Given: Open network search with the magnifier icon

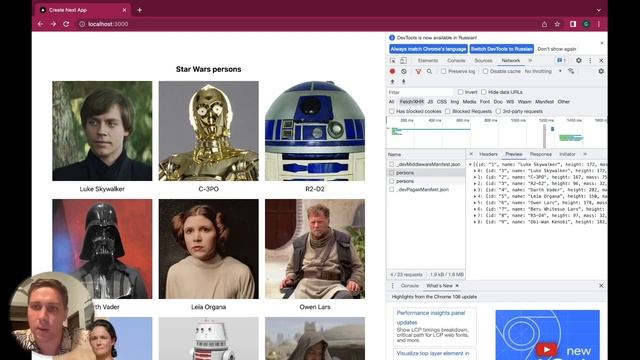Looking at the screenshot, I should click(x=429, y=71).
